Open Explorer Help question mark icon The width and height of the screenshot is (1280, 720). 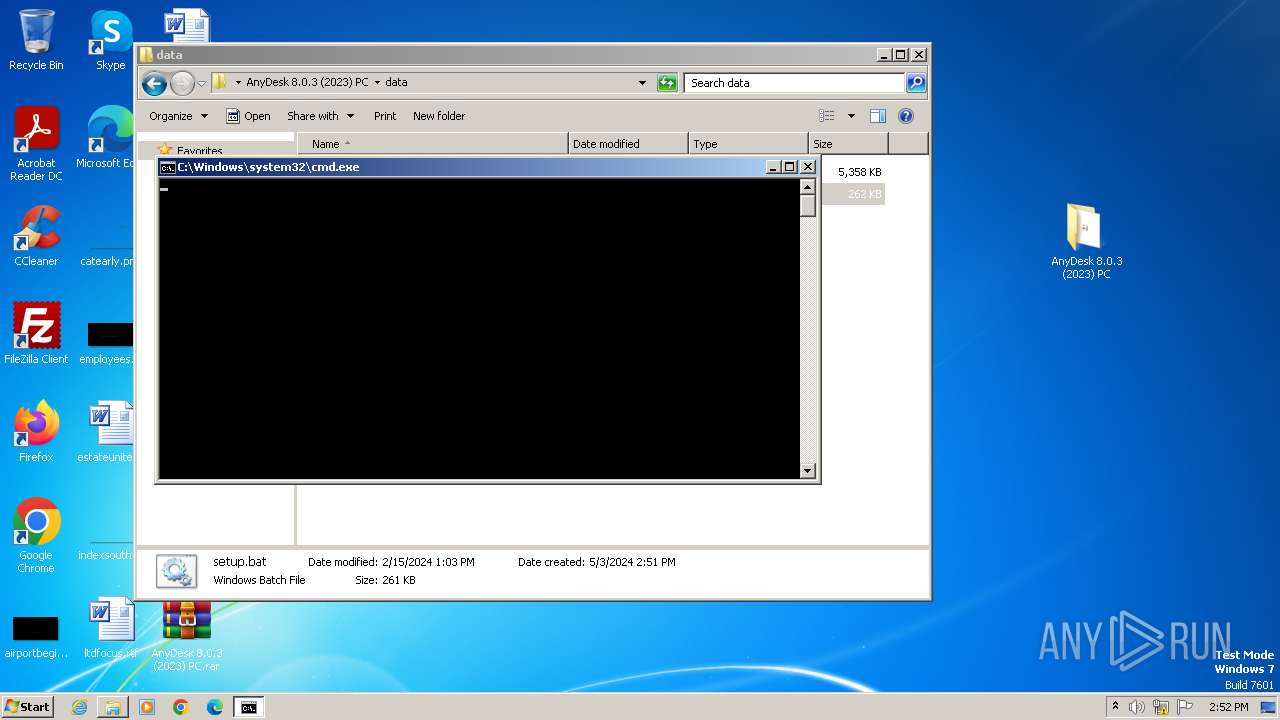(905, 116)
